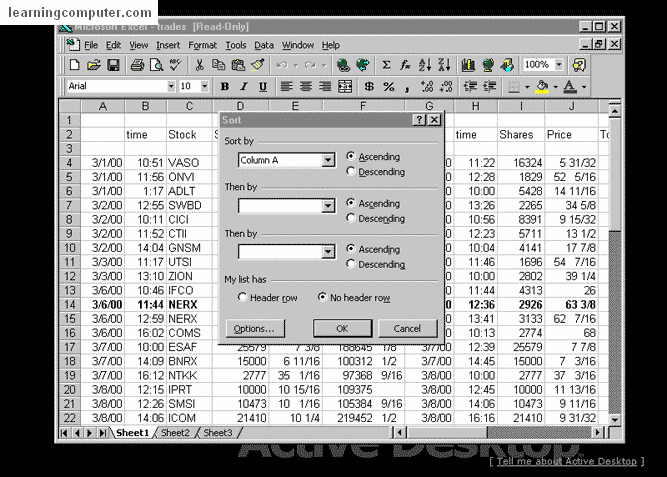Click the Cut scissors icon
667x477 pixels.
199,65
